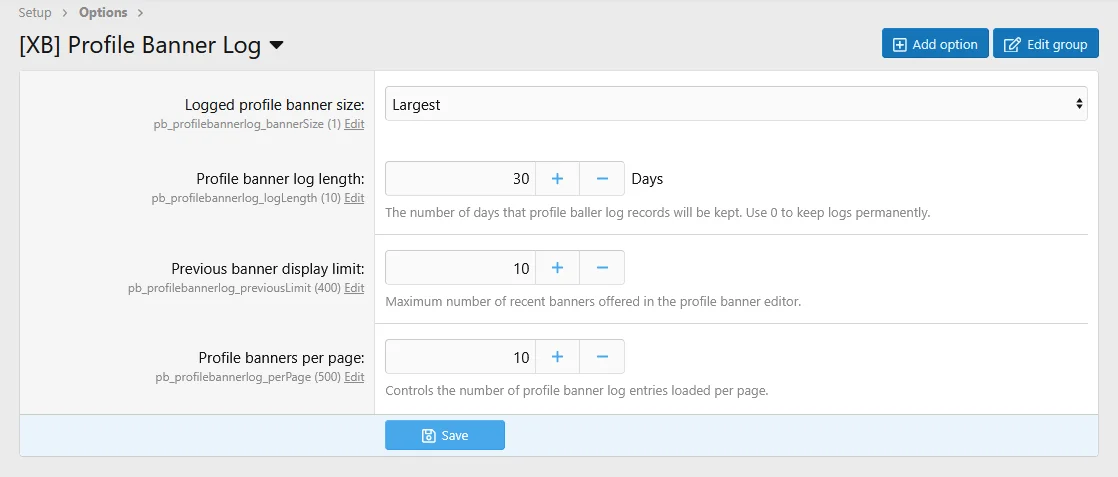Click the Add option button
This screenshot has height=477, width=1118.
tap(935, 43)
